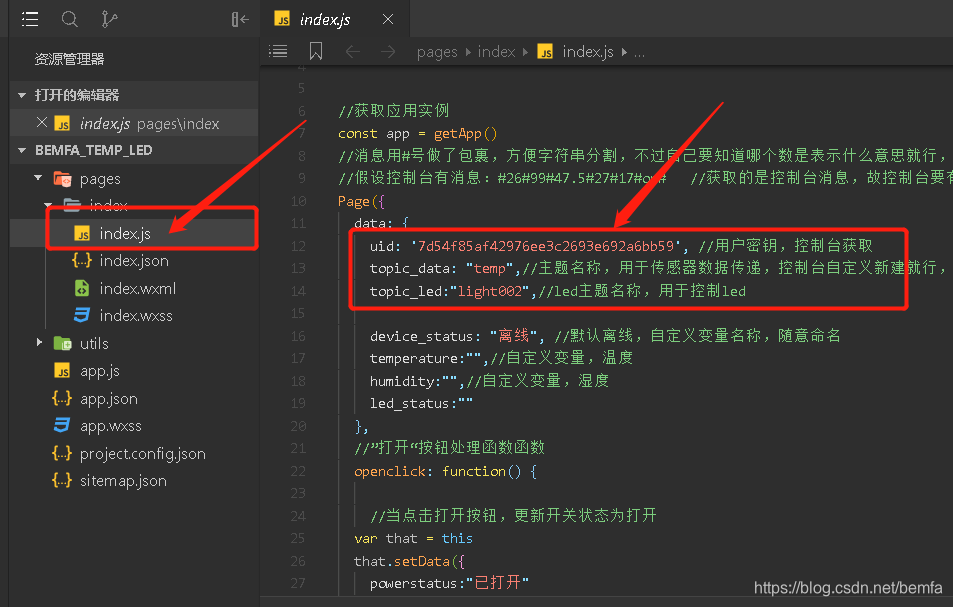Screen dimensions: 953x607
Task: Click the pages breadcrumb
Action: click(x=436, y=52)
